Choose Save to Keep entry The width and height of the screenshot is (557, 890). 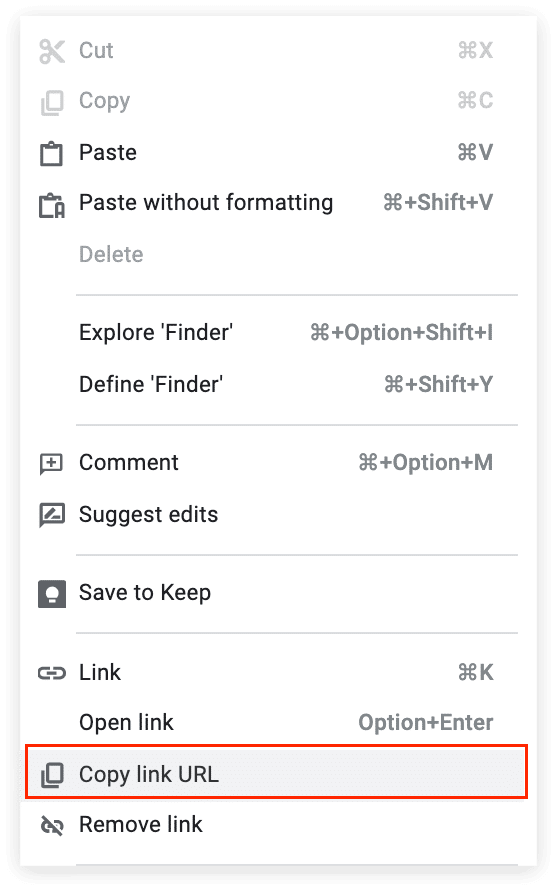(278, 593)
